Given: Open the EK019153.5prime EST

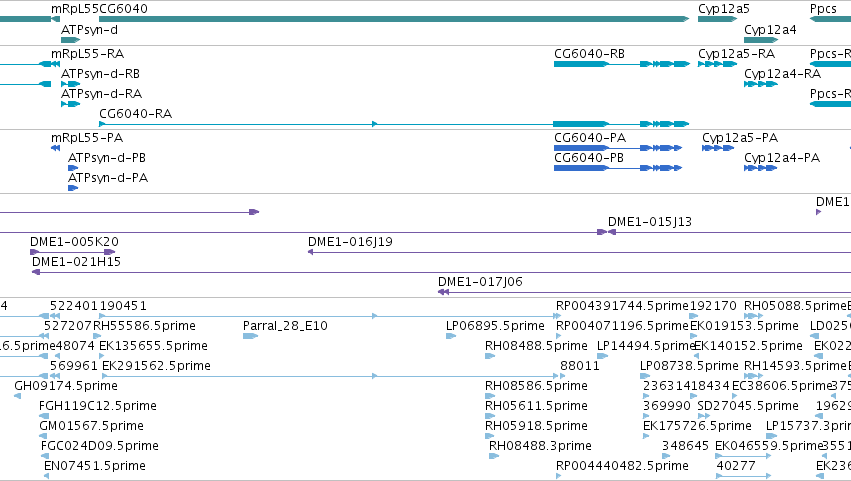Looking at the screenshot, I should pos(693,336).
